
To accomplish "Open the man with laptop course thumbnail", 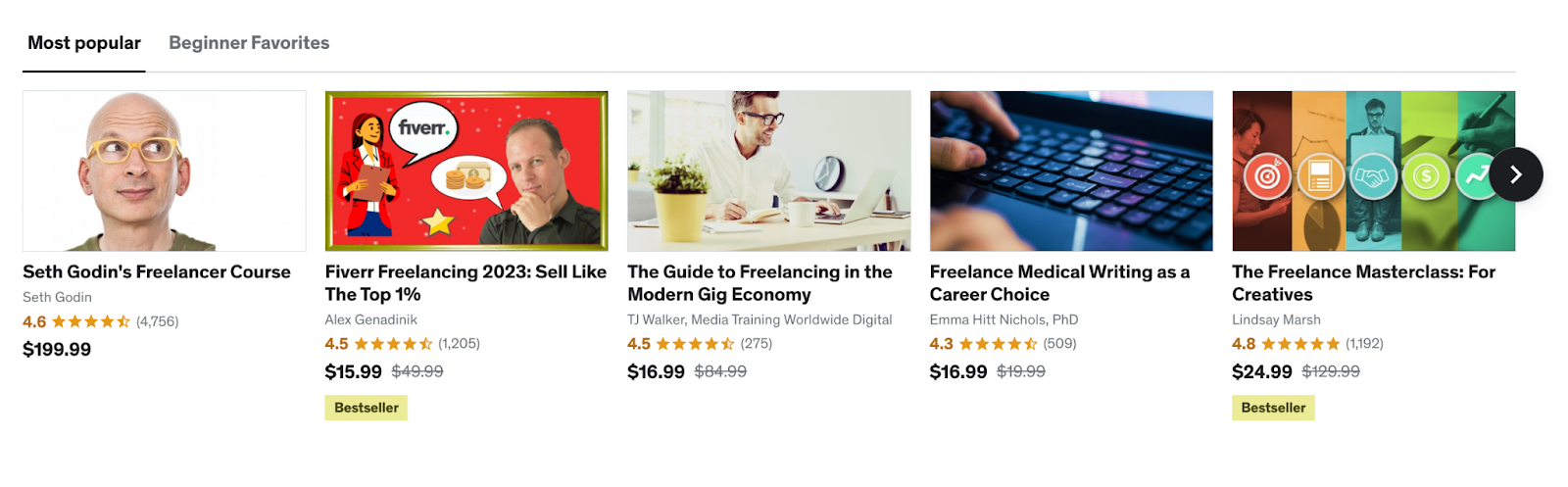I will [769, 171].
